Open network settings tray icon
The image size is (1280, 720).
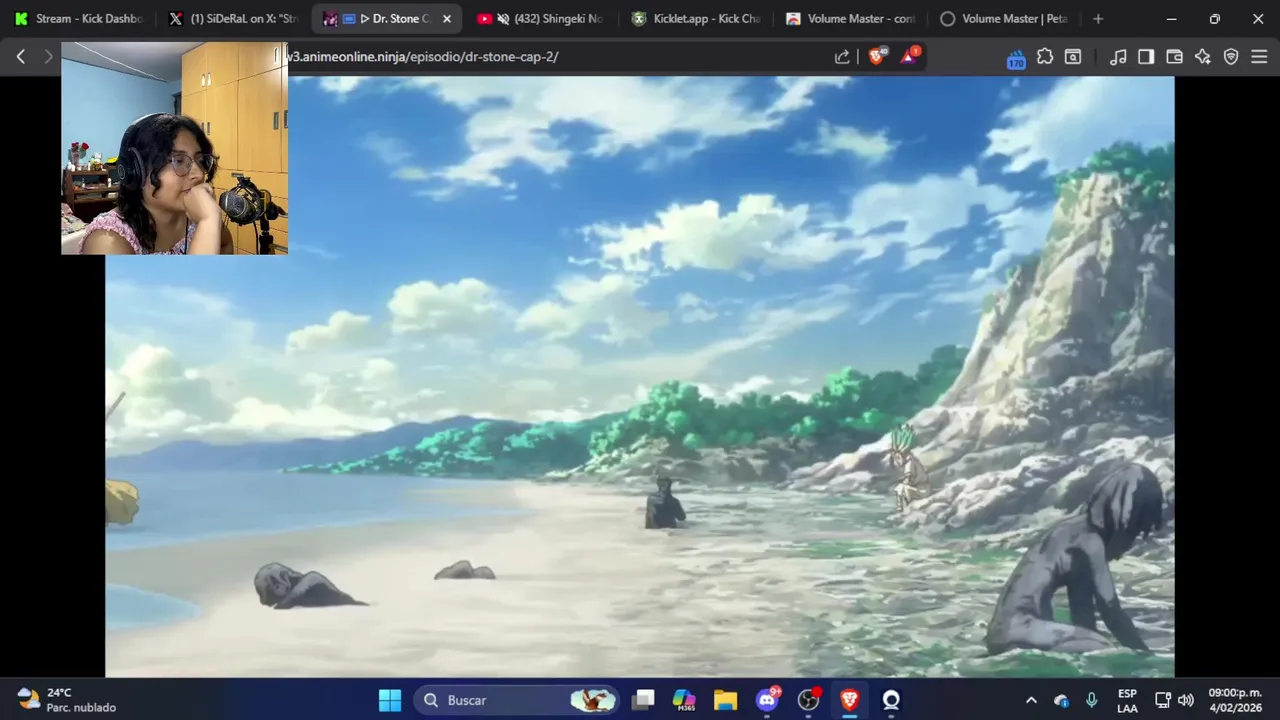point(1163,700)
